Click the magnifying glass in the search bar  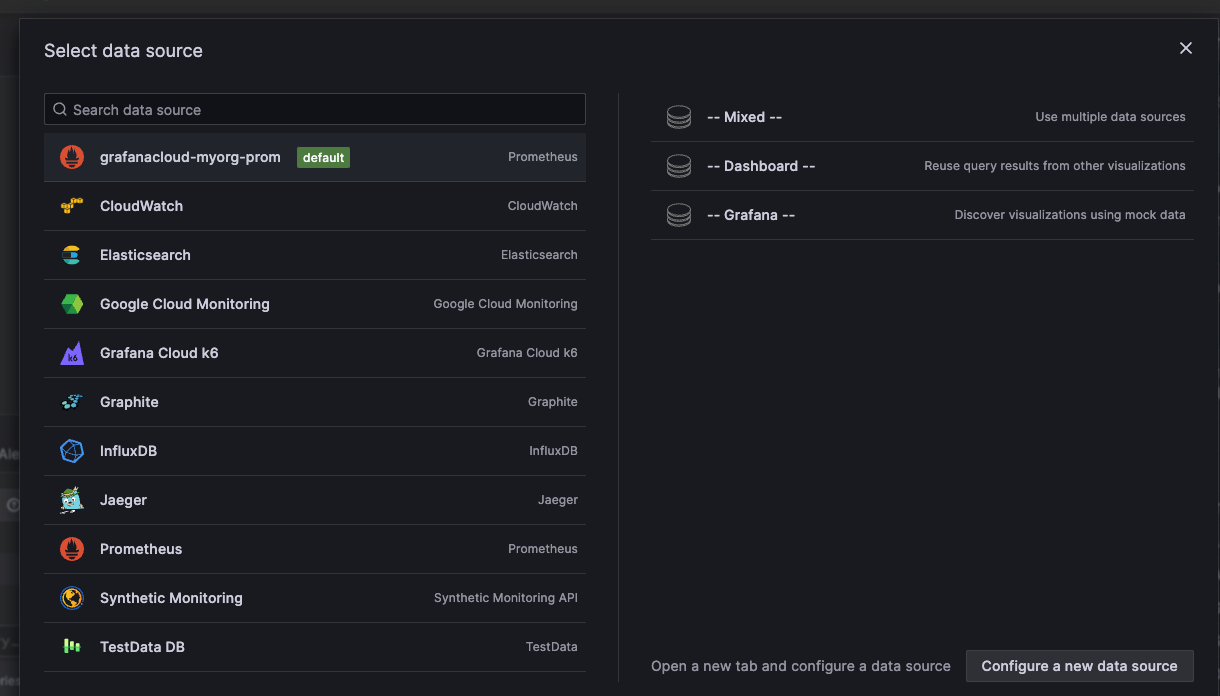tap(60, 109)
